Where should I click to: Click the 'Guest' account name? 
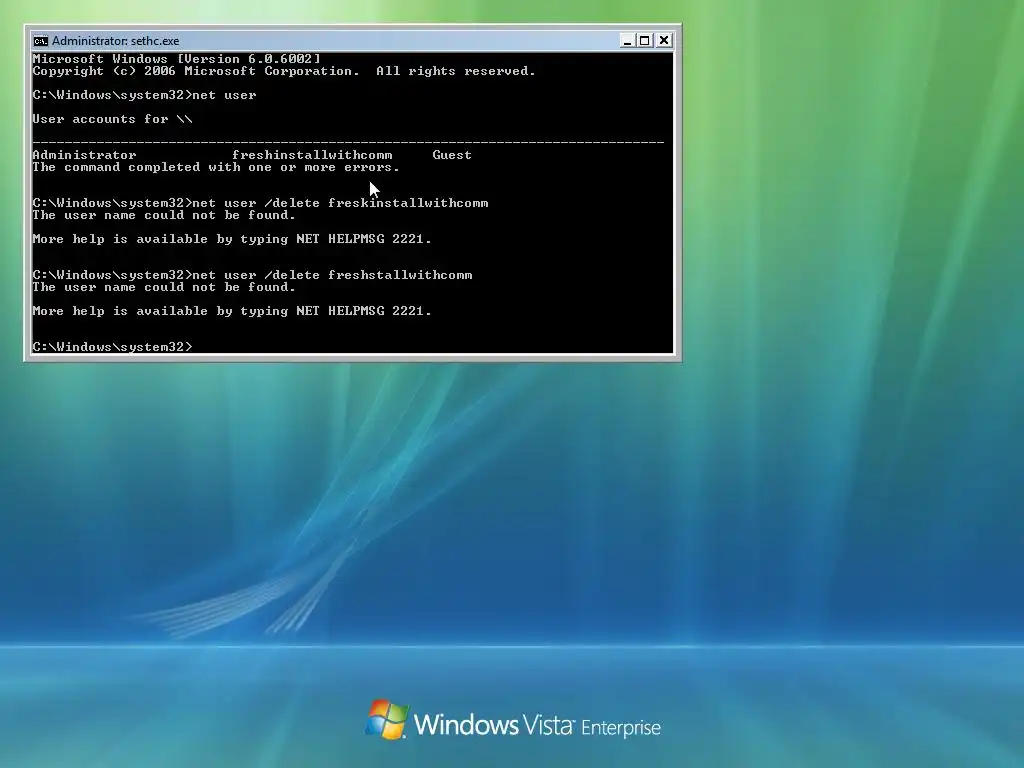452,155
